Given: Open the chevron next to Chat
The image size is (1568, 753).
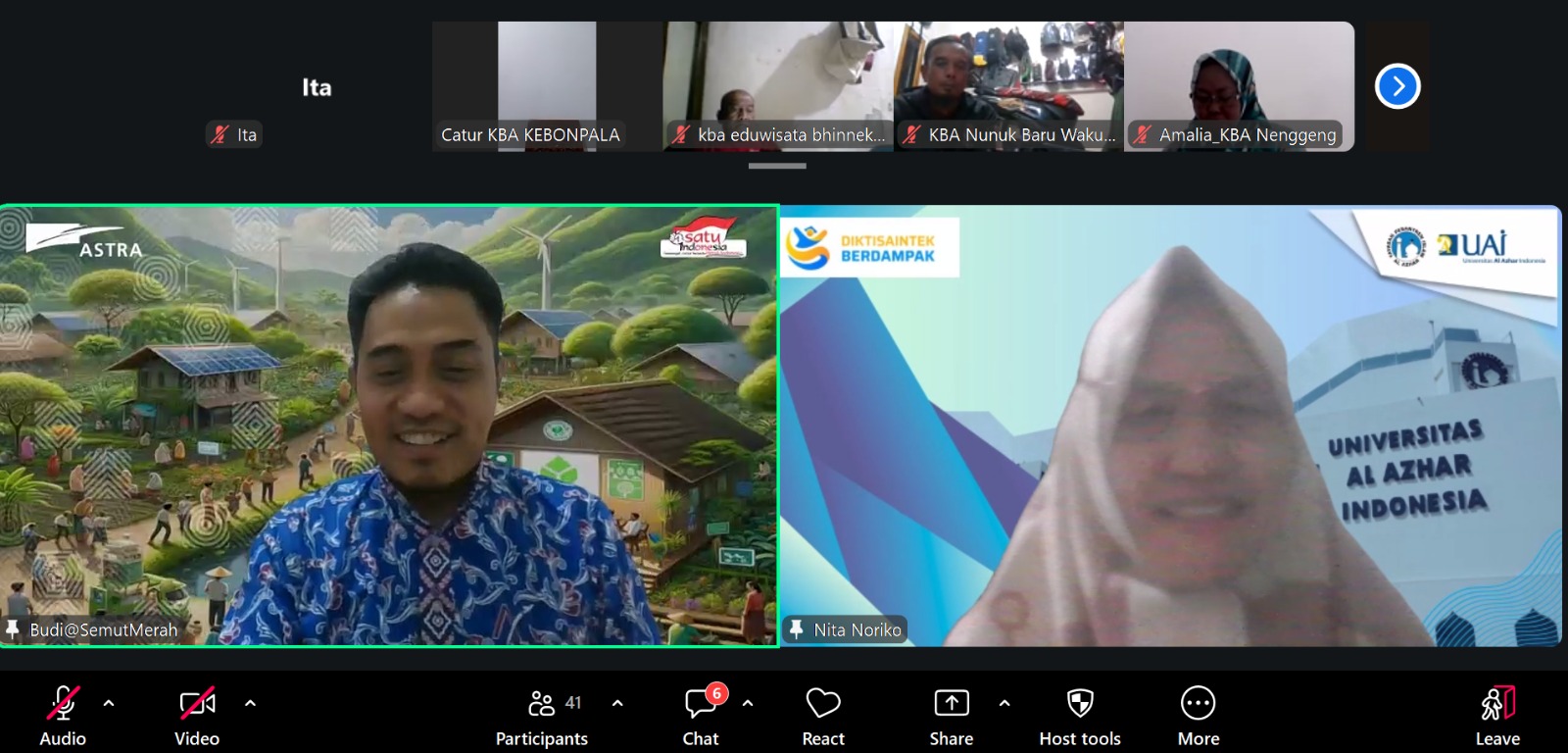Looking at the screenshot, I should 748,703.
